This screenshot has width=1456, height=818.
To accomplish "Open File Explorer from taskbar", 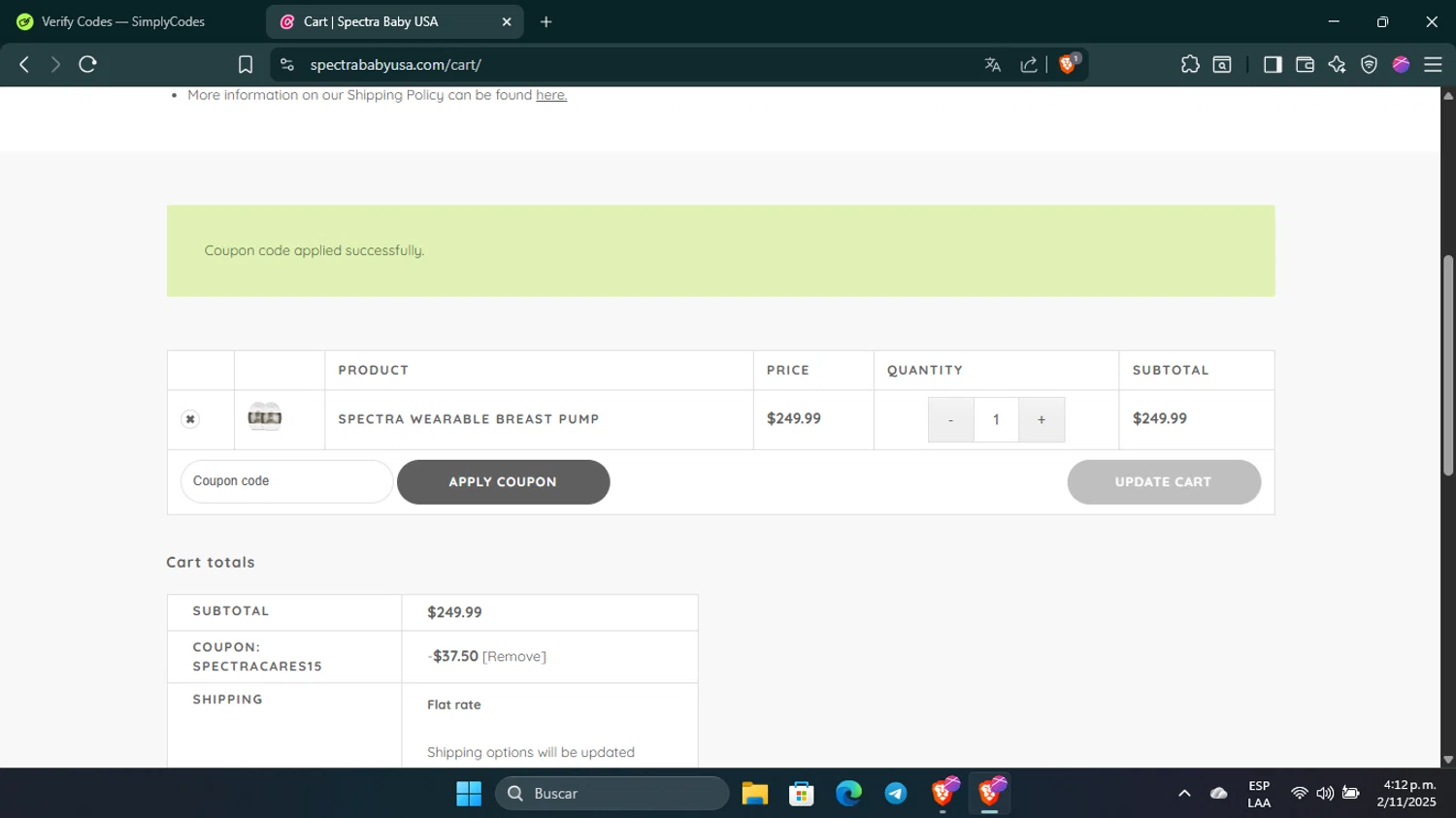I will [x=755, y=794].
